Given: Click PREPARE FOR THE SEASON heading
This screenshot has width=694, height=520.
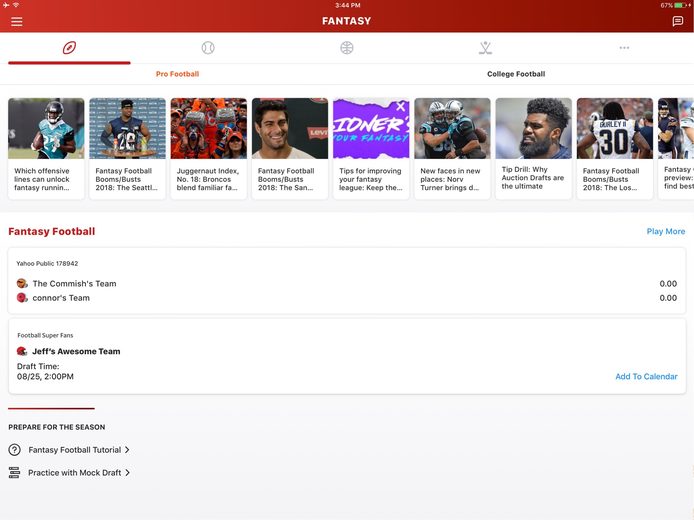Looking at the screenshot, I should [57, 427].
